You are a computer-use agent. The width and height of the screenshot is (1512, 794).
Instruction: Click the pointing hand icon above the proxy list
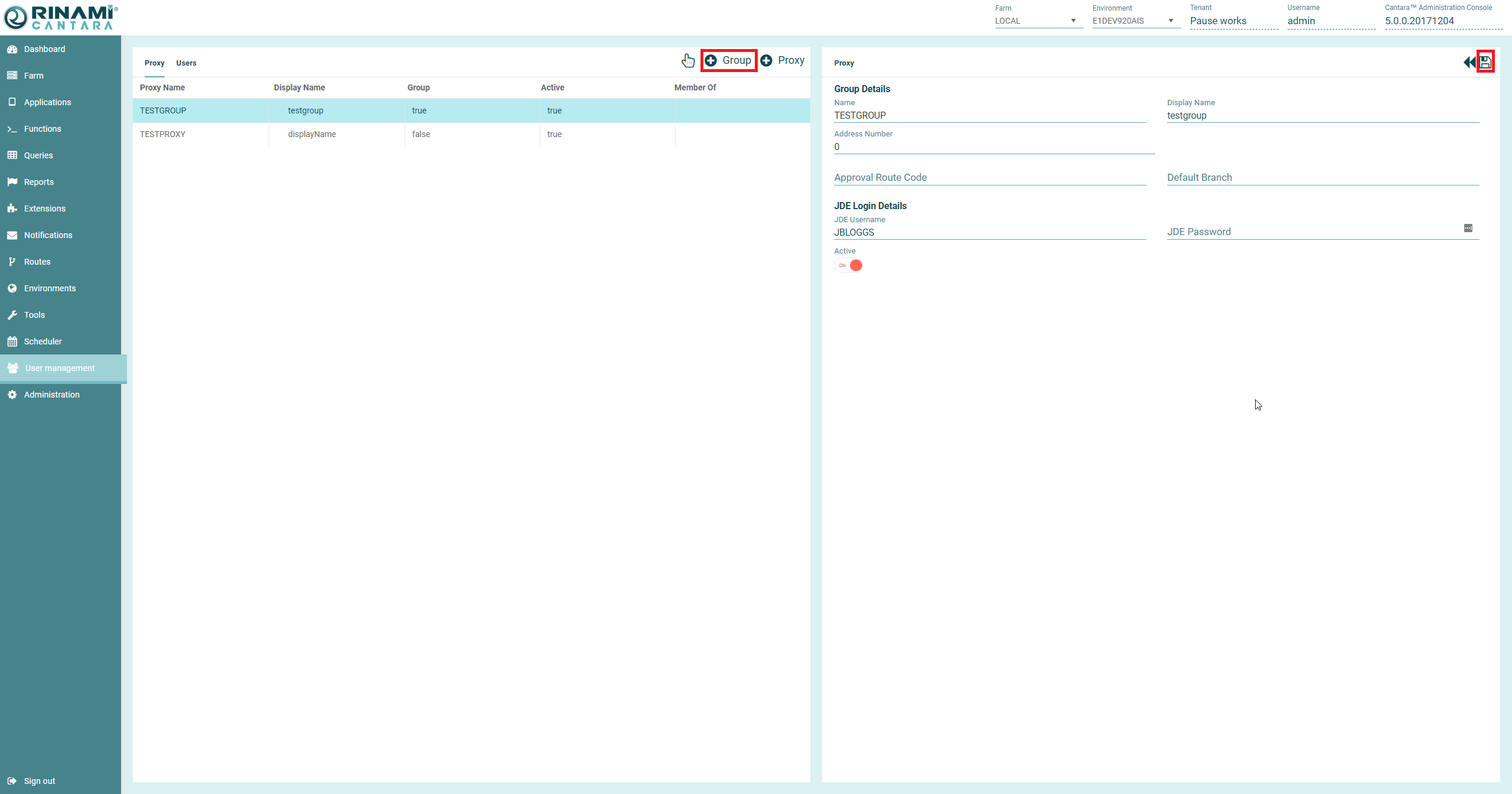[x=688, y=60]
